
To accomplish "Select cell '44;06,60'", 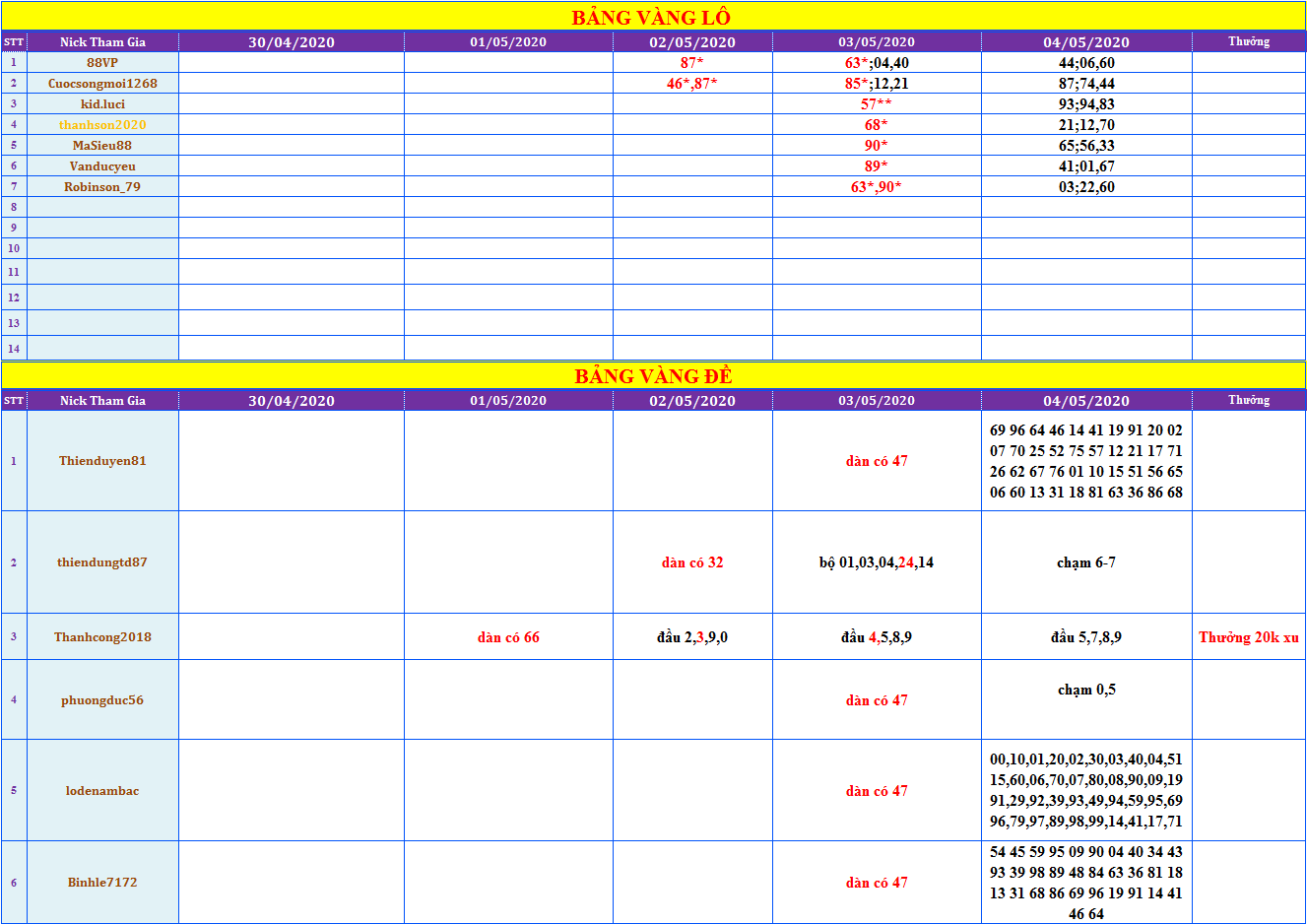I will pyautogui.click(x=1086, y=62).
